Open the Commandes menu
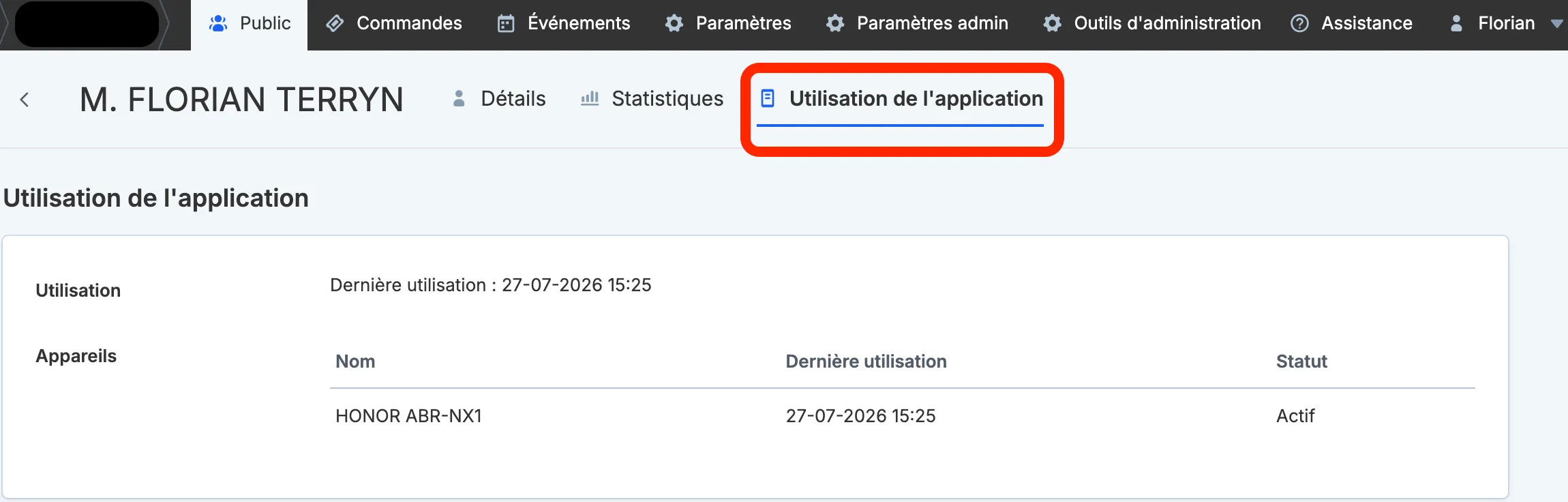The image size is (1568, 502). pyautogui.click(x=394, y=25)
